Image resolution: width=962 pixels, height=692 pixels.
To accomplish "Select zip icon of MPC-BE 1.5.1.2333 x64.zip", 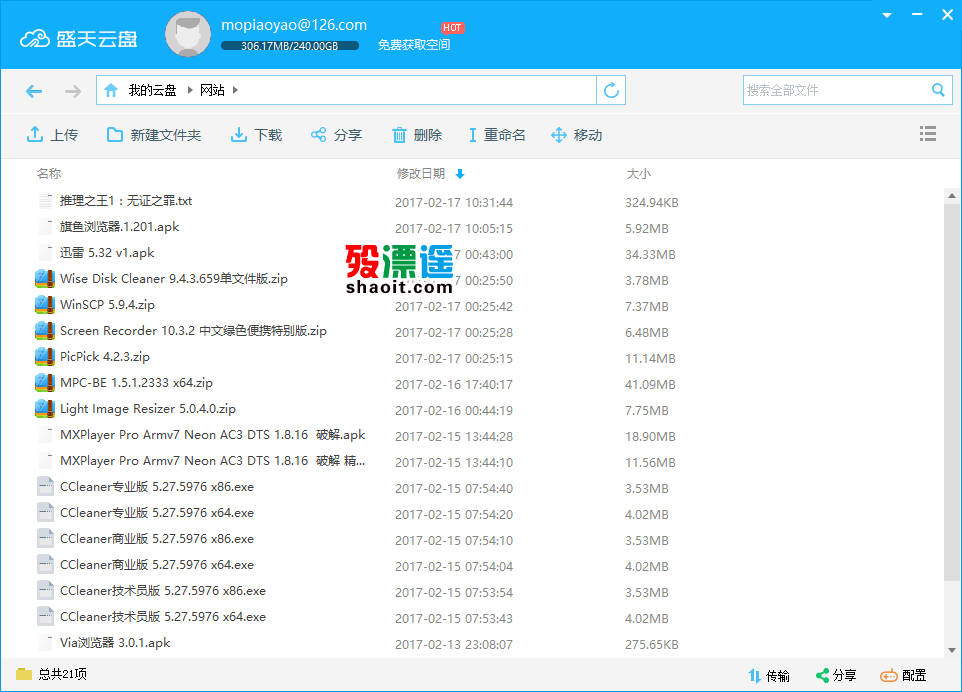I will tap(45, 382).
